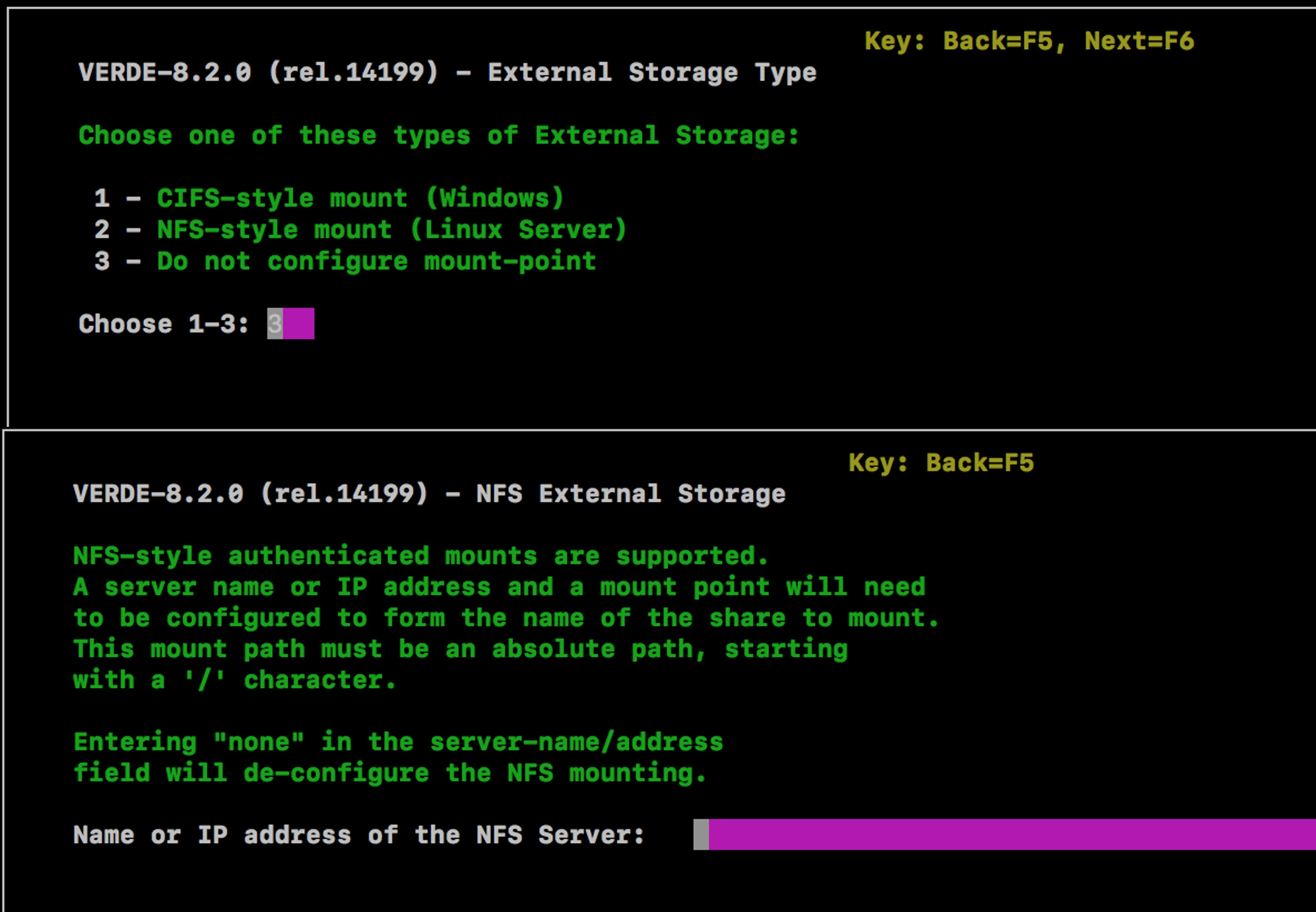This screenshot has height=912, width=1316.
Task: Click the Next=F6 key hint
Action: pyautogui.click(x=1139, y=41)
